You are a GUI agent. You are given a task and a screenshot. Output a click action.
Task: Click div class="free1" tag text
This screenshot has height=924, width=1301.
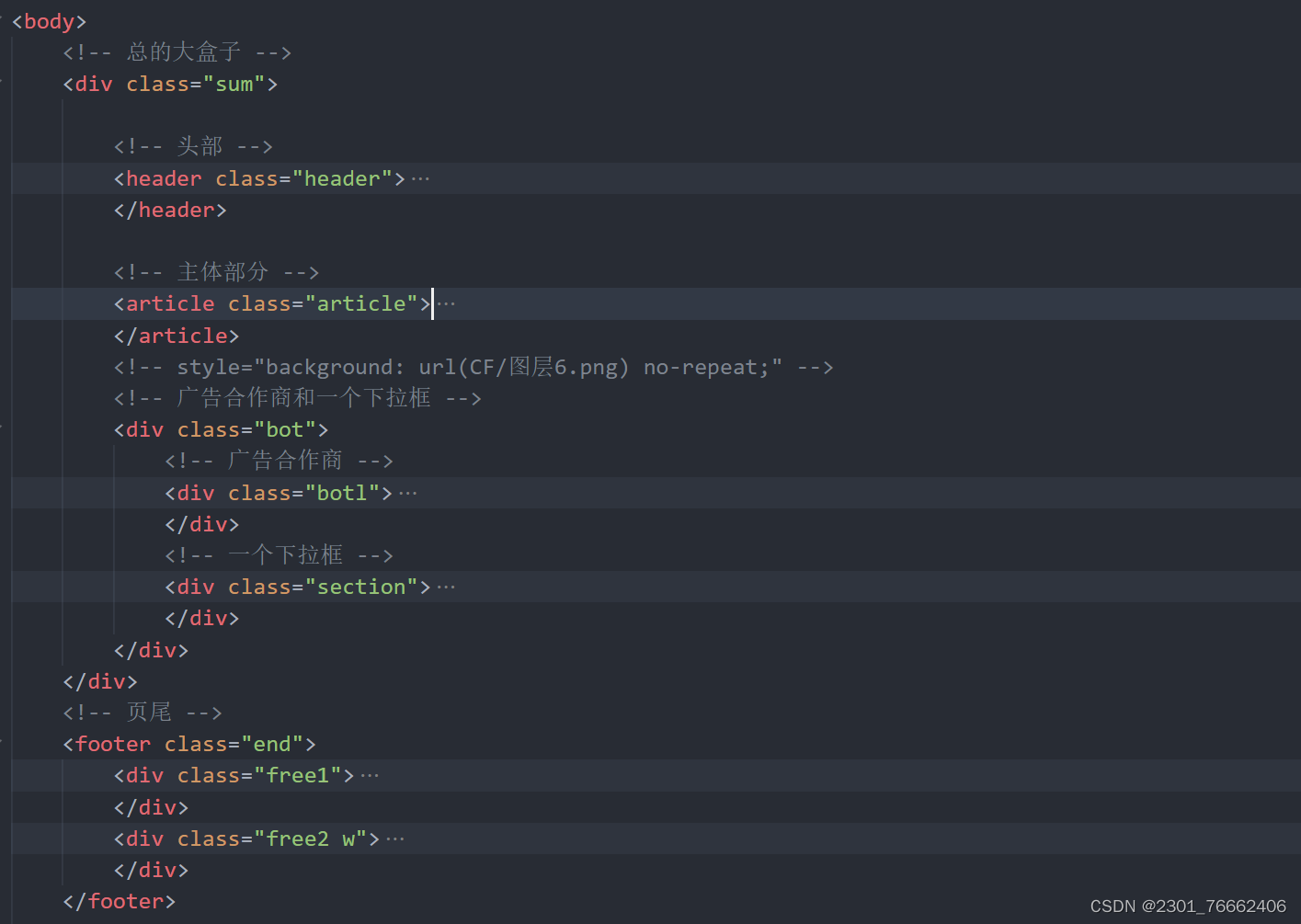234,776
